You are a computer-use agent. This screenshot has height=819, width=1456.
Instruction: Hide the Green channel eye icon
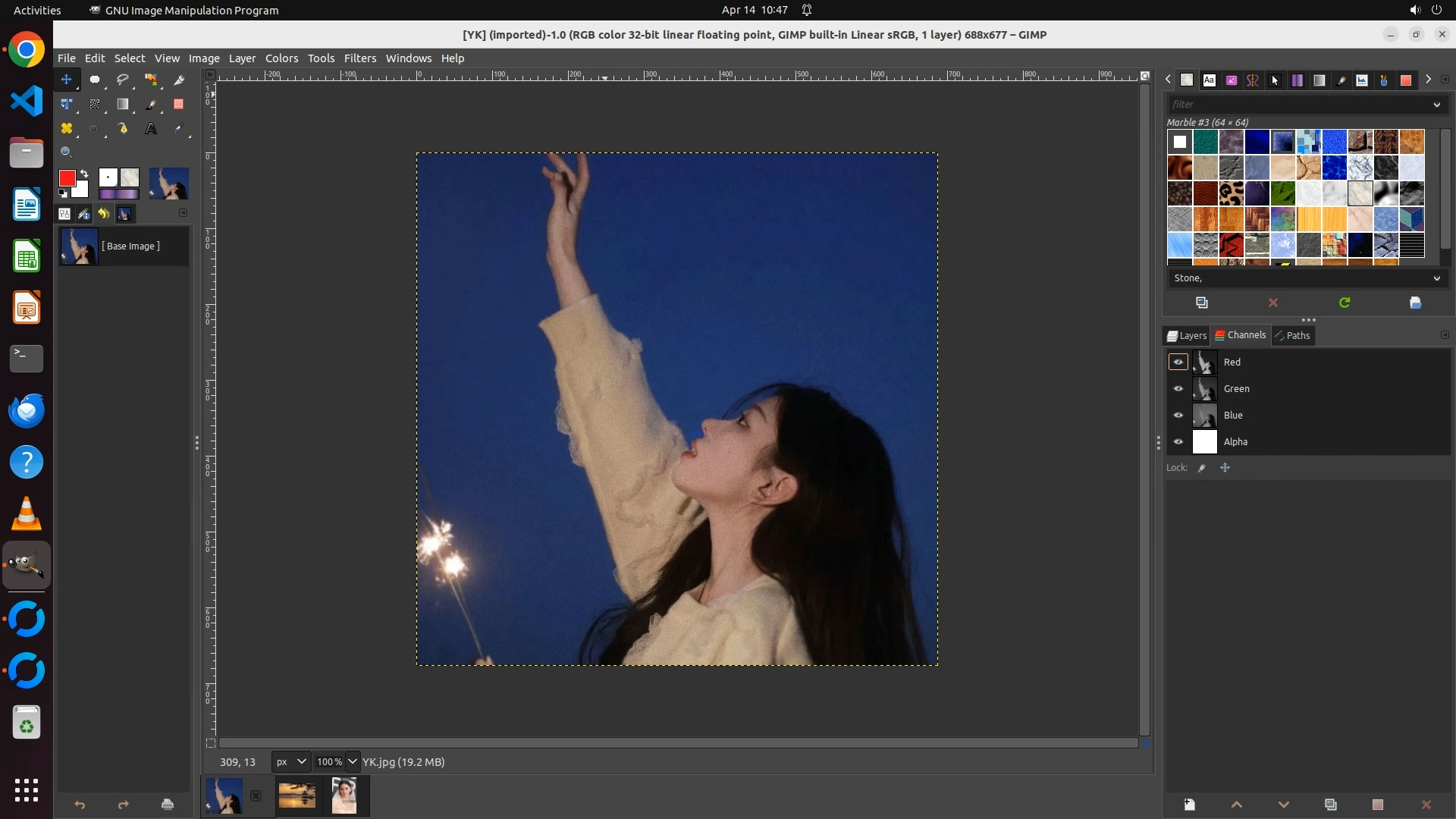(x=1178, y=389)
